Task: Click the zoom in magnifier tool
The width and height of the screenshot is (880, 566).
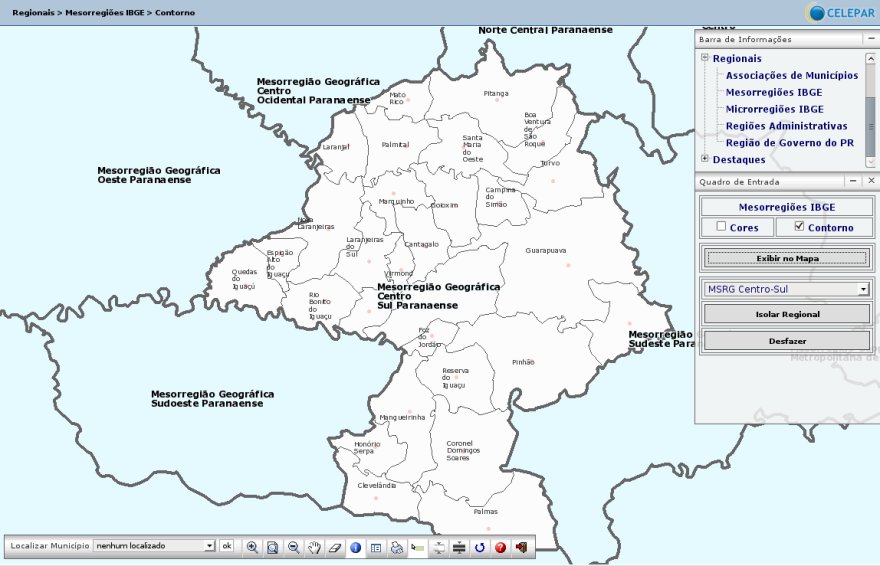Action: pos(252,547)
